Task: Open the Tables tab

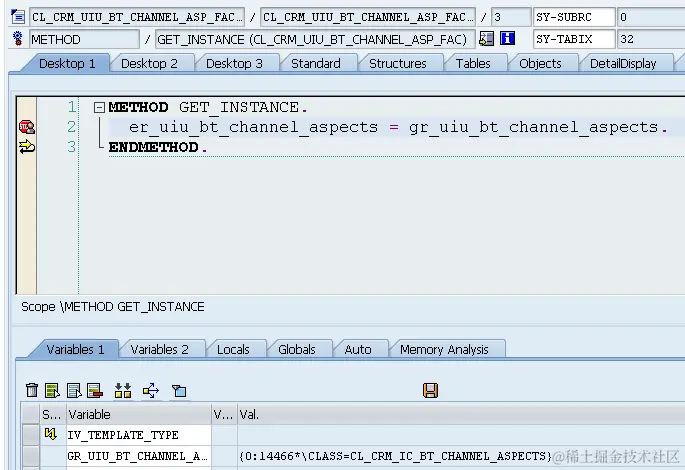Action: click(x=473, y=64)
